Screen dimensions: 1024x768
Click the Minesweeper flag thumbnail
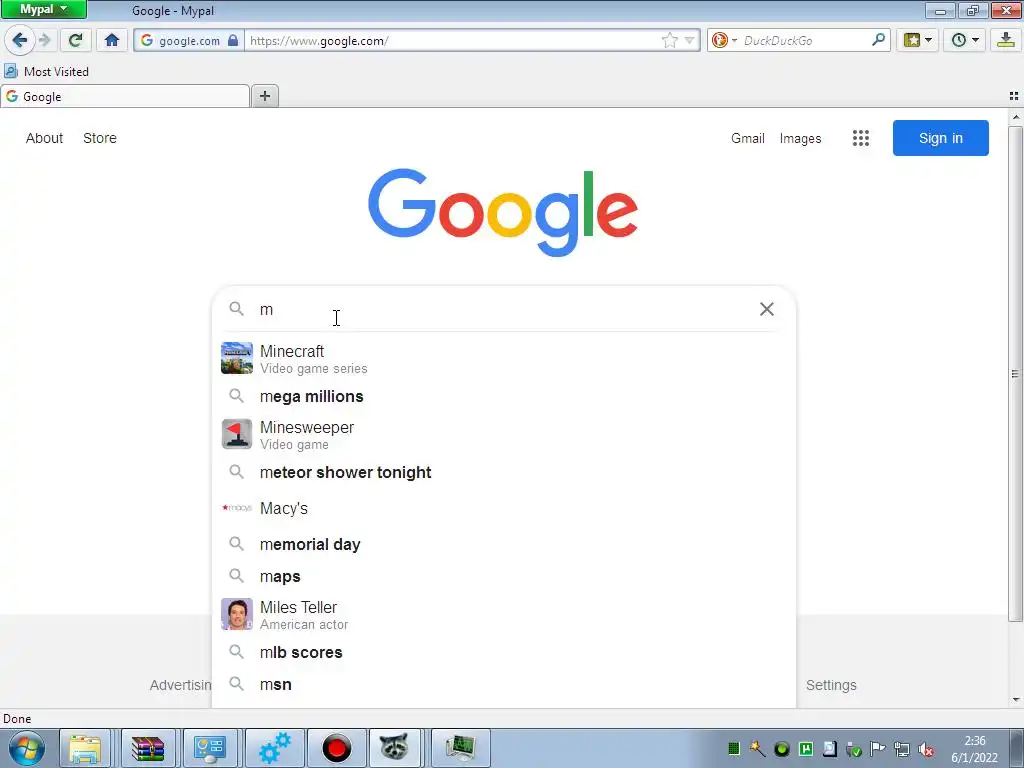pos(236,434)
